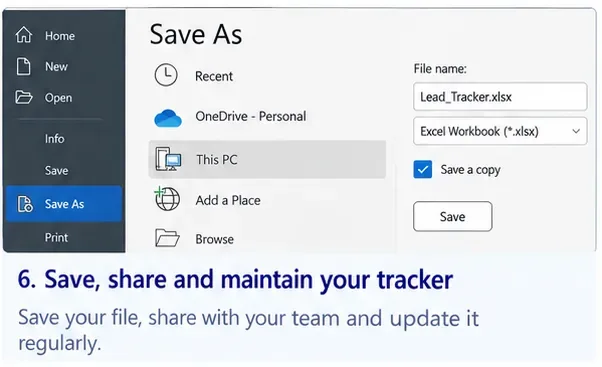This screenshot has height=367, width=602.
Task: Click the Save As document icon
Action: tap(25, 204)
